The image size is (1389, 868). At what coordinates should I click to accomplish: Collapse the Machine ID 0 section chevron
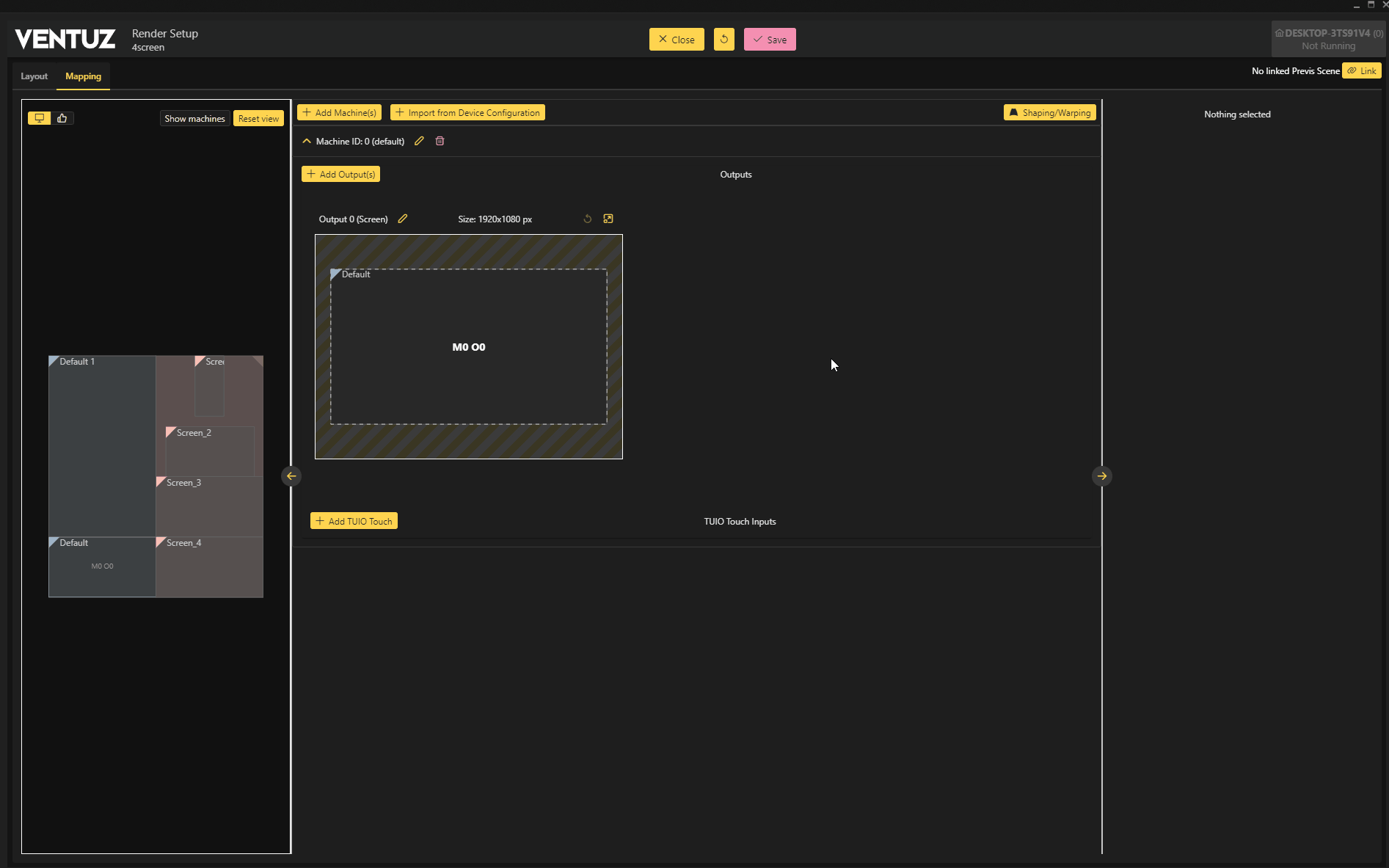click(x=307, y=141)
